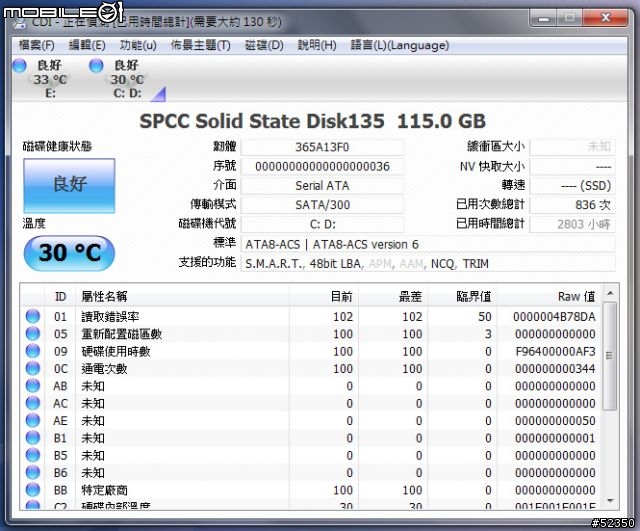640x531 pixels.
Task: Click the supported features field
Action: [428, 264]
